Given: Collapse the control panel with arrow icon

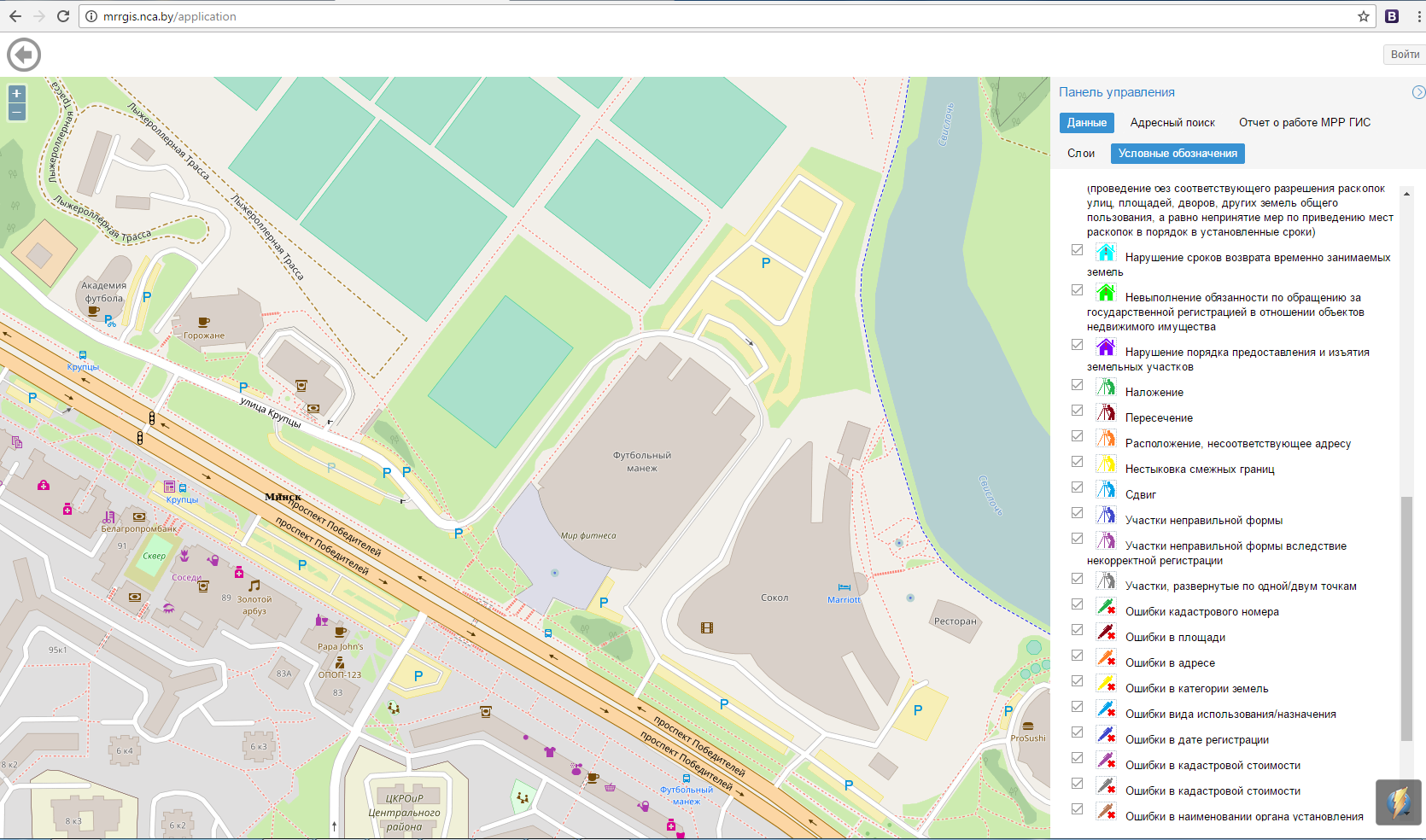Looking at the screenshot, I should coord(1417,92).
